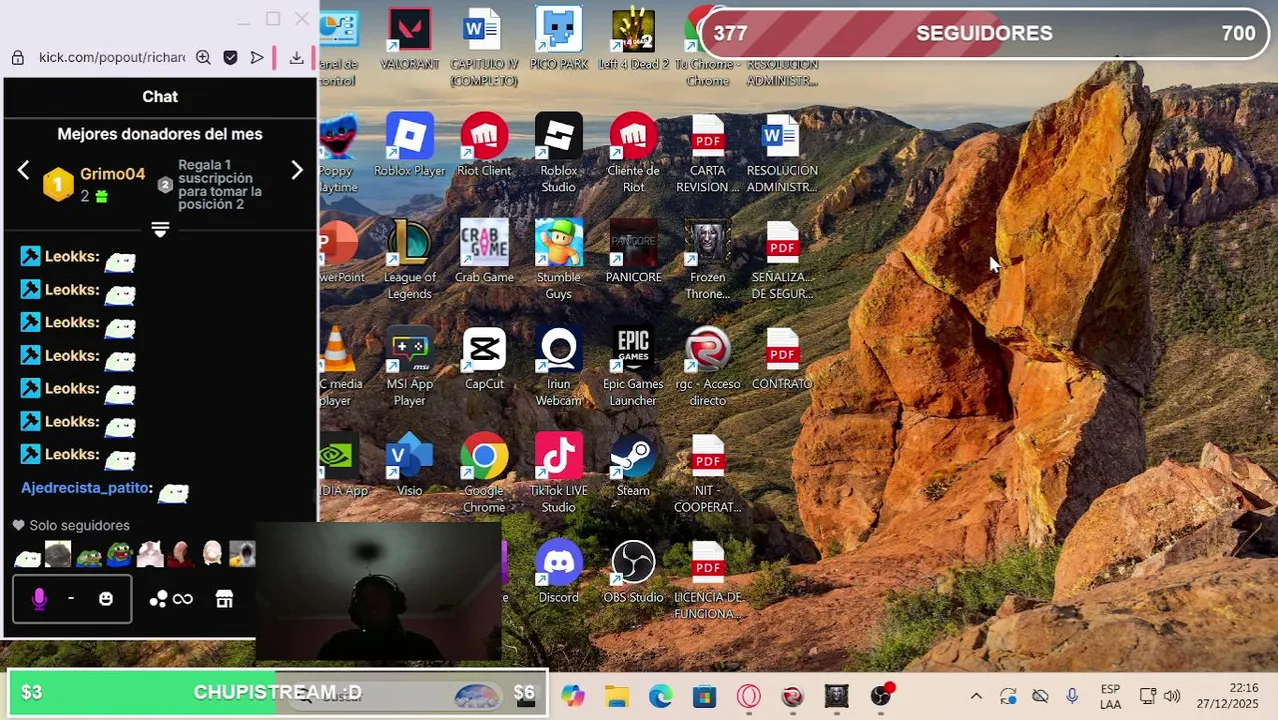Open the VALORANT desktop shortcut
Screen dimensions: 1278x720
tap(410, 40)
